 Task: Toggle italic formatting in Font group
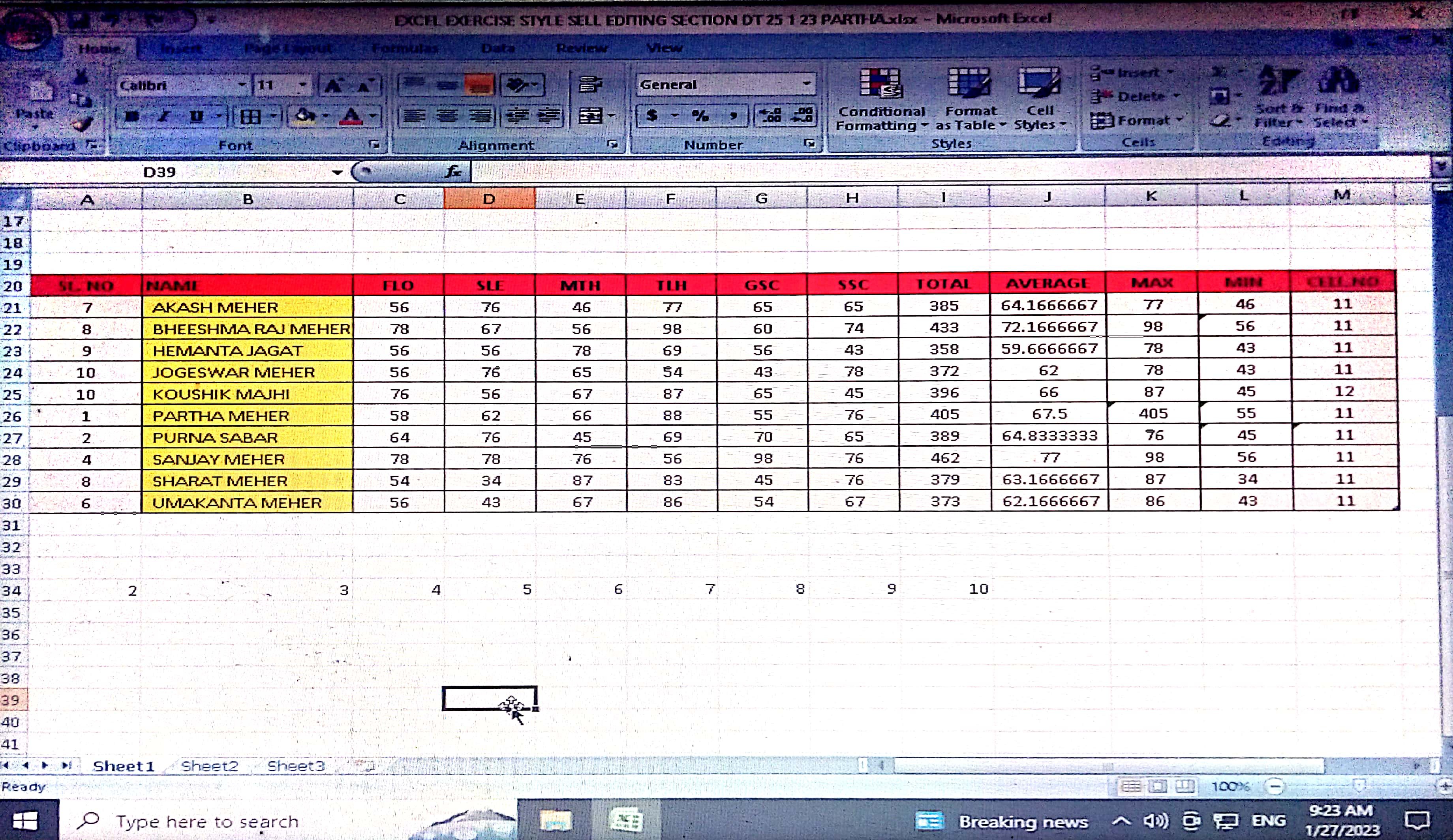coord(164,116)
